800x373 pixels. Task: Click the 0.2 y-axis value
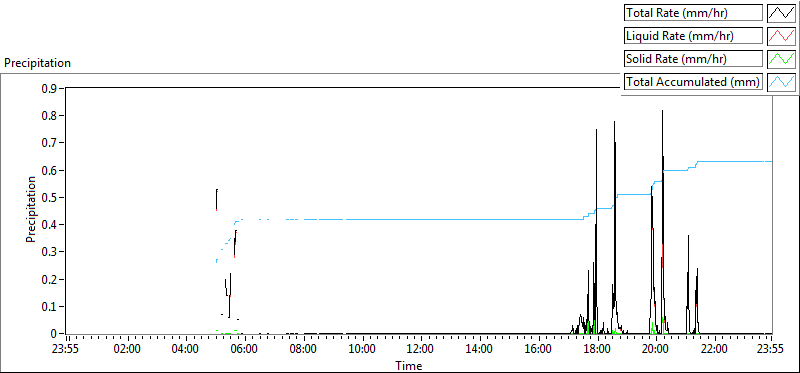pyautogui.click(x=50, y=280)
